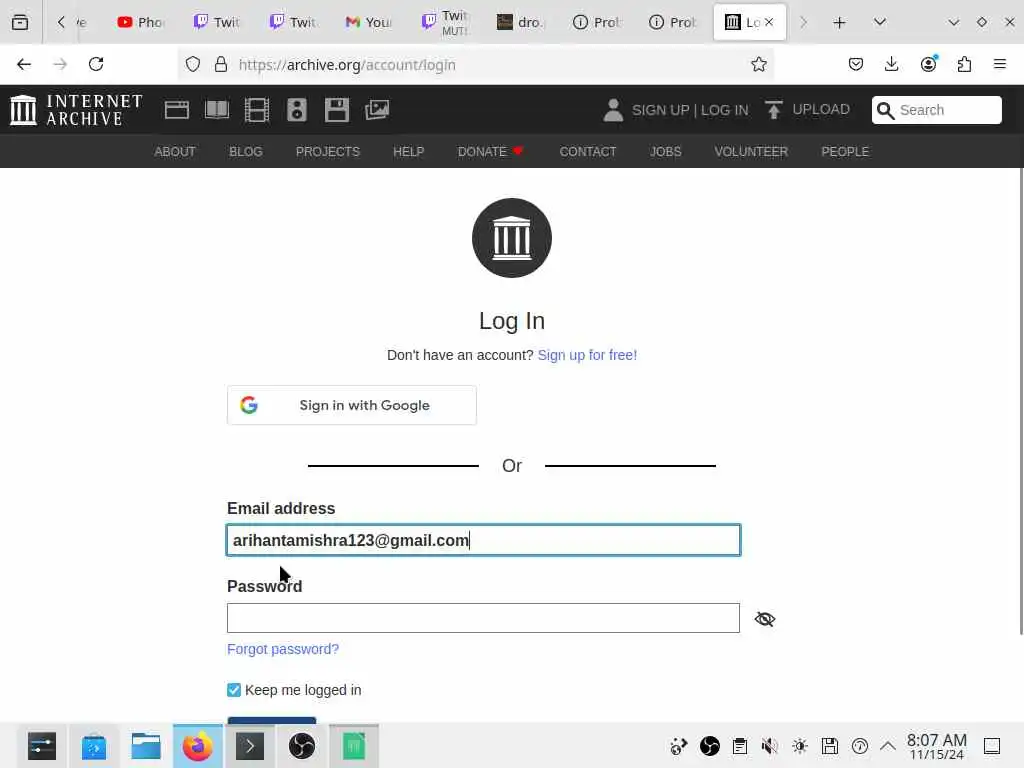The width and height of the screenshot is (1024, 768).
Task: Click the muted volume tray icon
Action: click(x=769, y=746)
